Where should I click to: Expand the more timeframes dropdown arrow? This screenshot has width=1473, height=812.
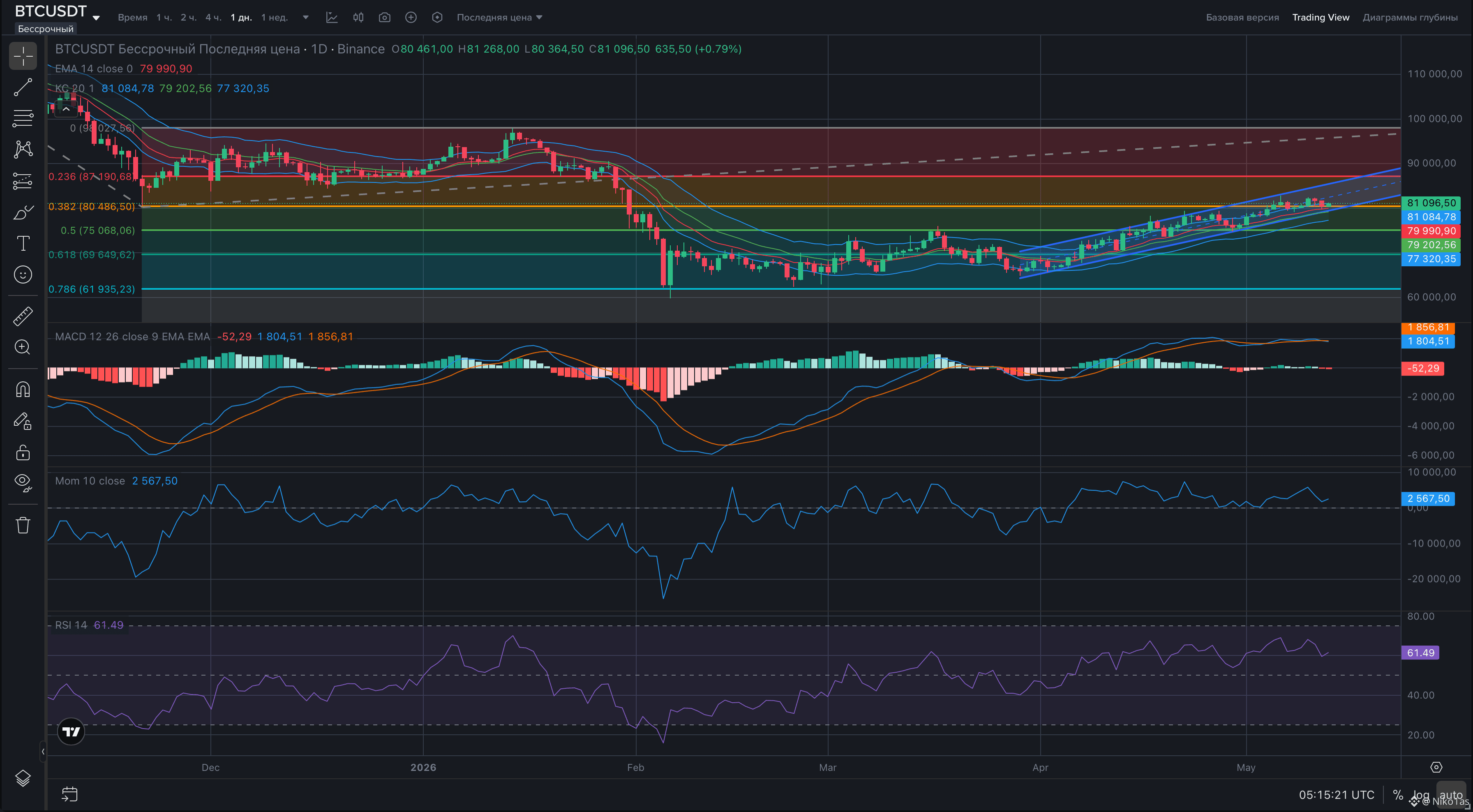[306, 17]
